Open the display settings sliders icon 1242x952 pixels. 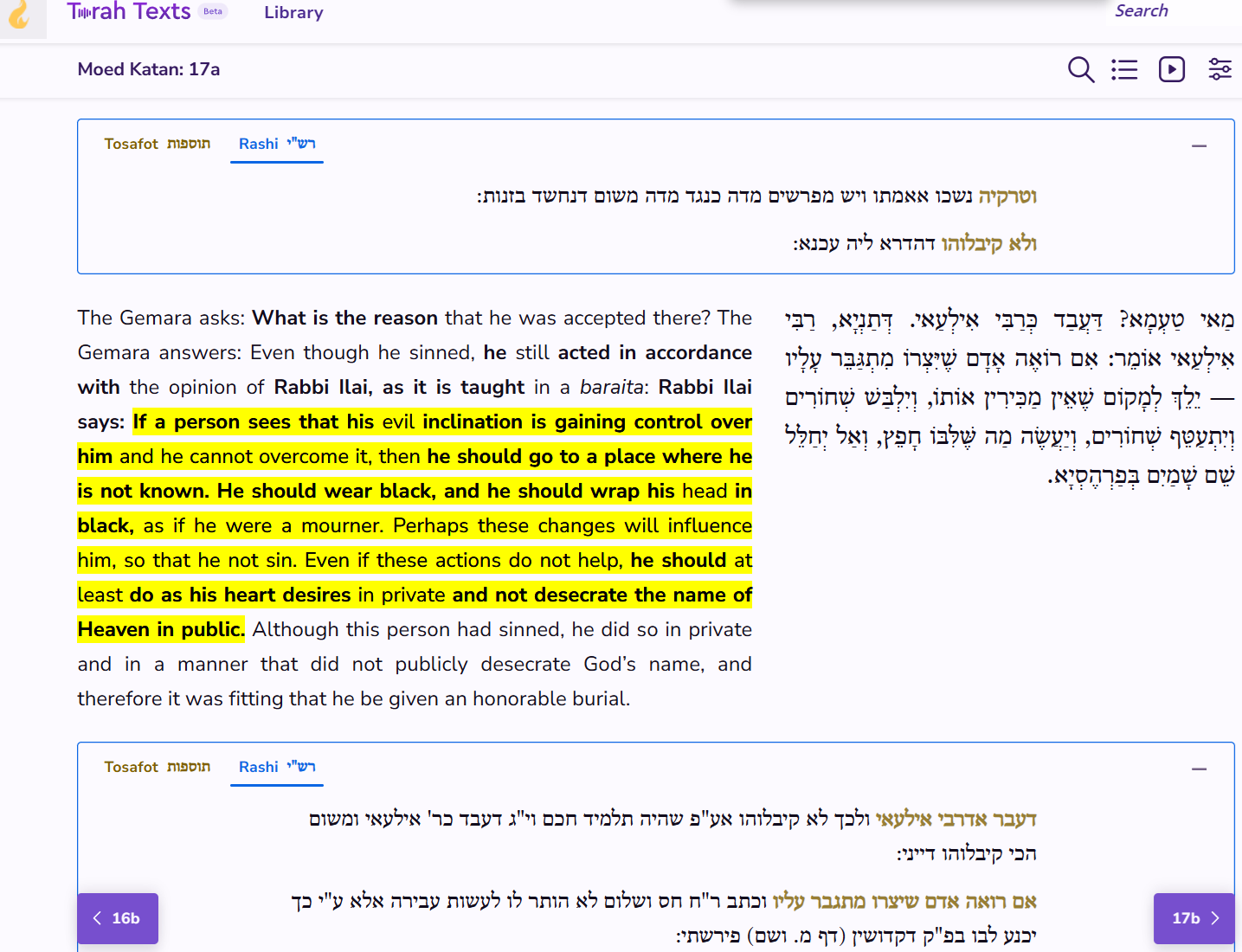click(1220, 69)
